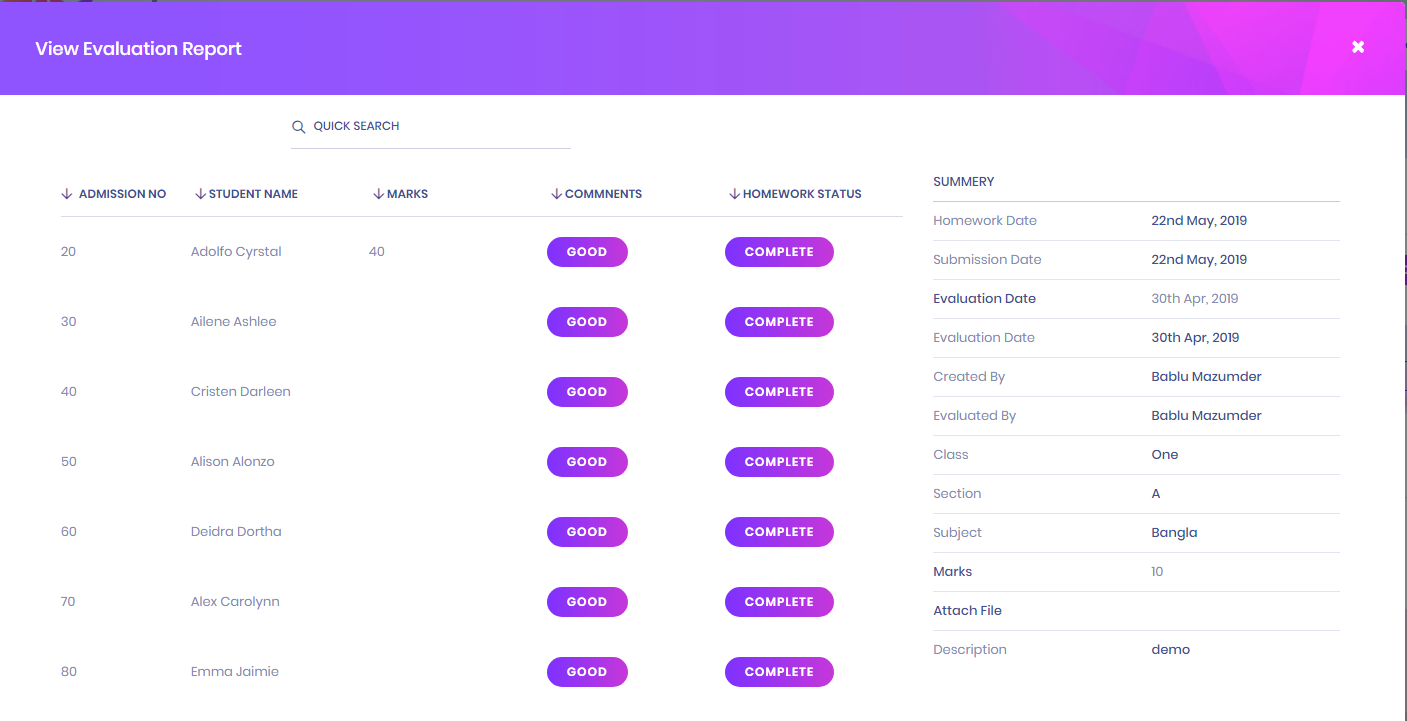This screenshot has width=1407, height=721.
Task: Type in the Quick Search field
Action: point(440,127)
